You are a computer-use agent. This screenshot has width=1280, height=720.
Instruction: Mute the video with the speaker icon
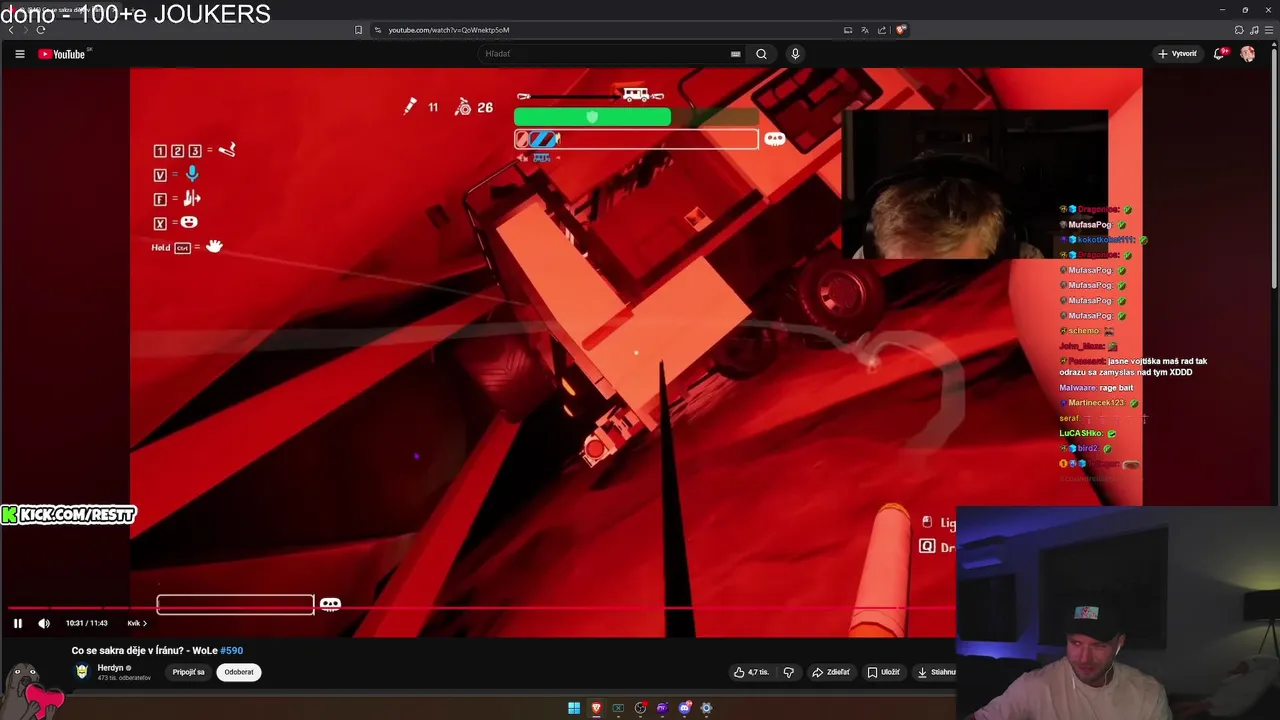pyautogui.click(x=44, y=623)
